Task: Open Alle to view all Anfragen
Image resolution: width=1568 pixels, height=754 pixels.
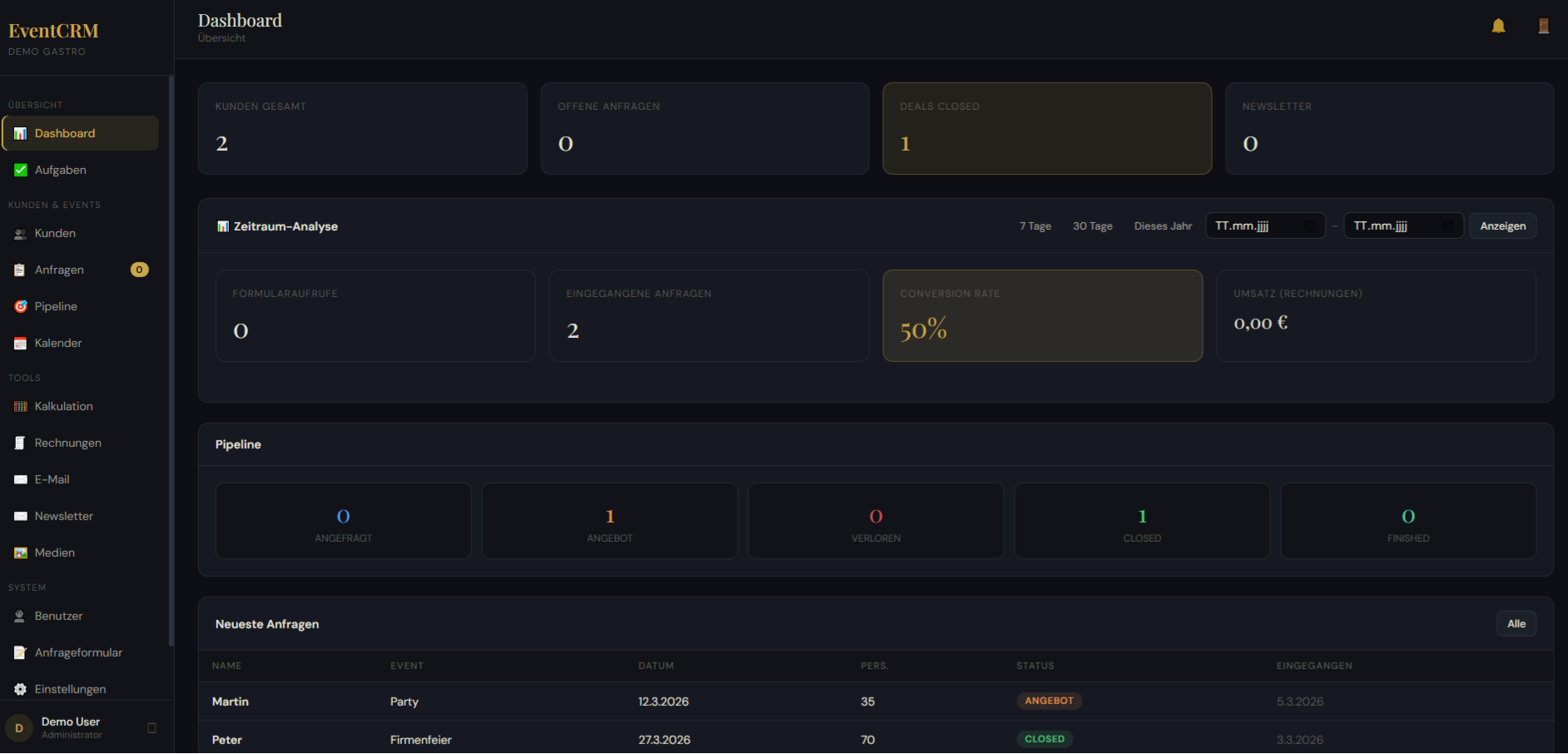Action: [x=1516, y=623]
